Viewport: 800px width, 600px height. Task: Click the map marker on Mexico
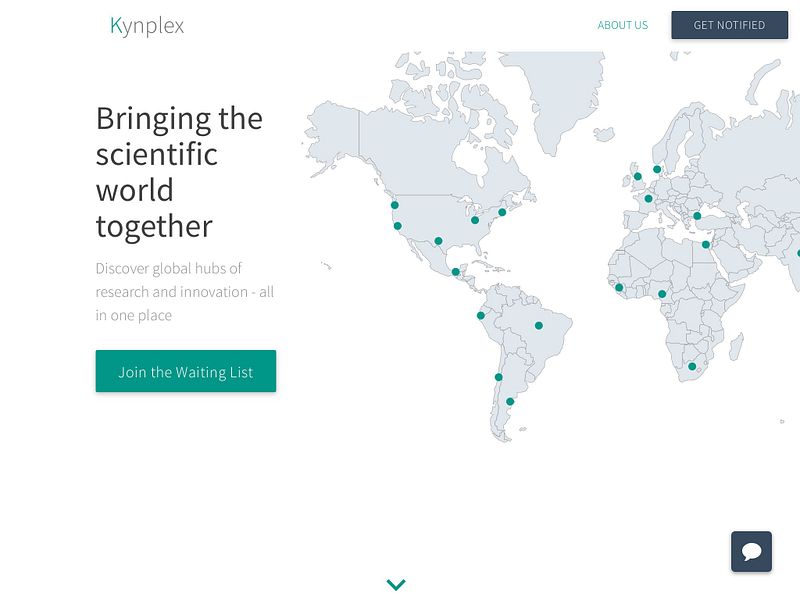coord(455,271)
